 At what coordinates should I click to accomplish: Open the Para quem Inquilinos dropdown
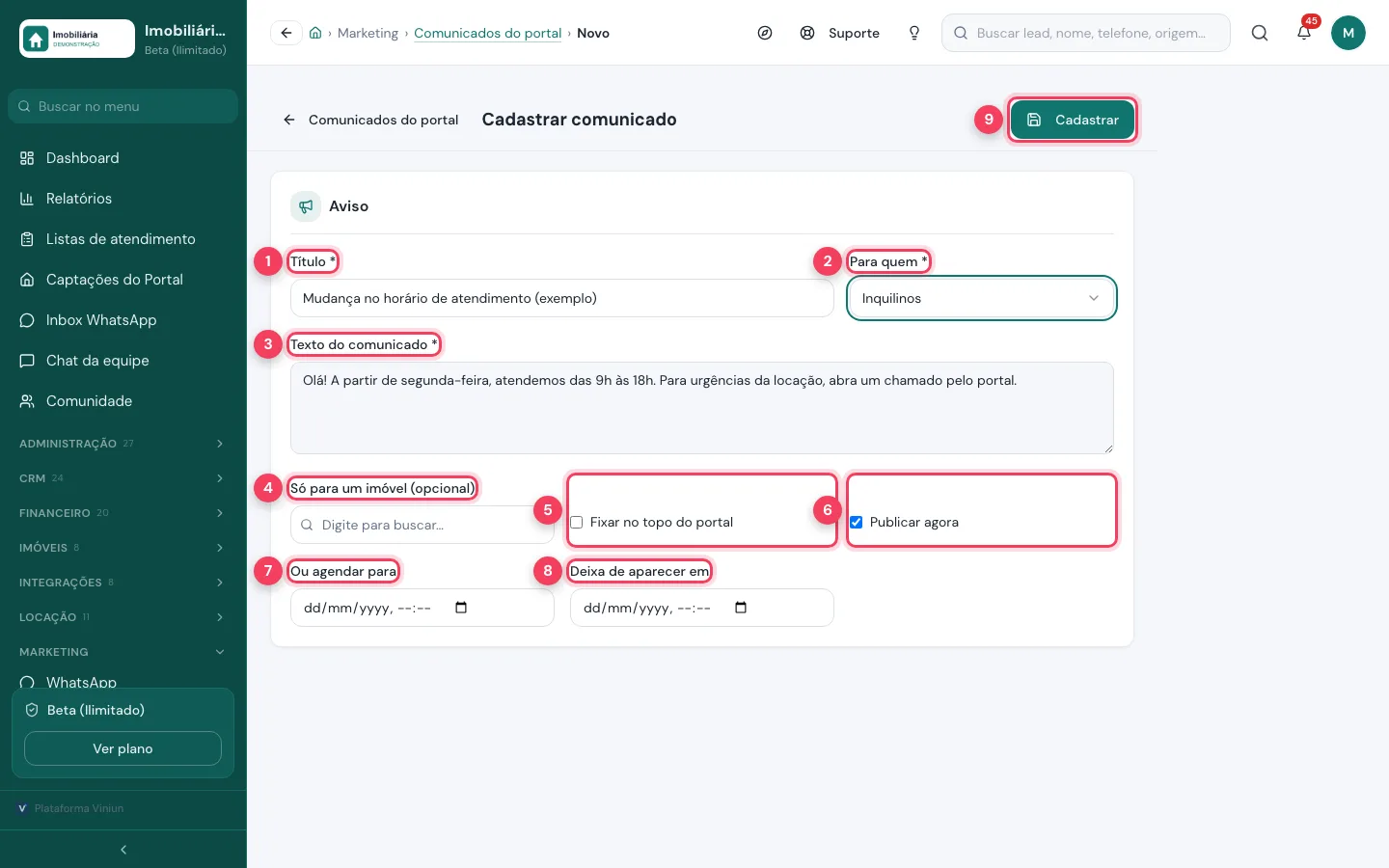pos(982,298)
